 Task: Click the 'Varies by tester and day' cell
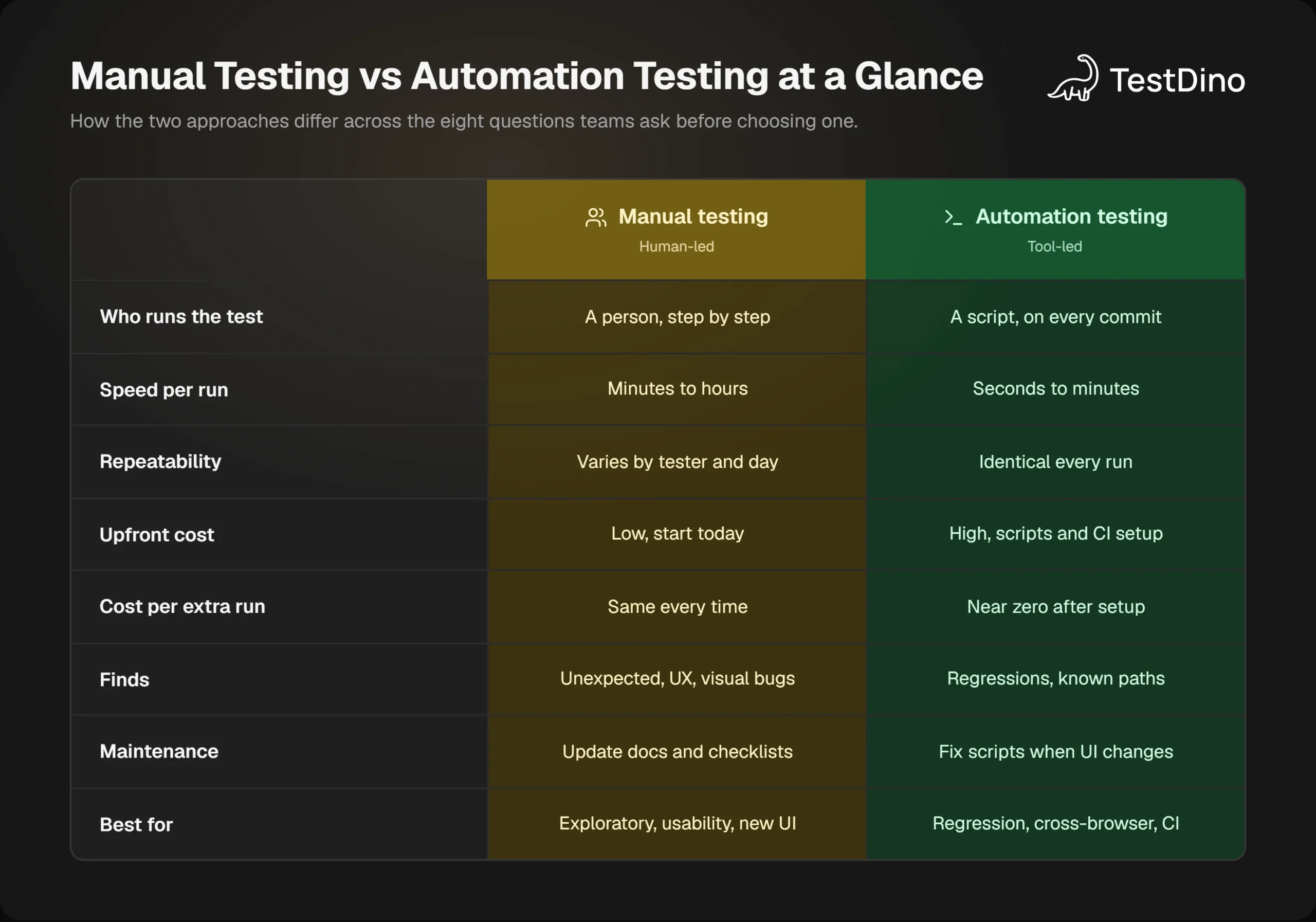click(x=677, y=462)
